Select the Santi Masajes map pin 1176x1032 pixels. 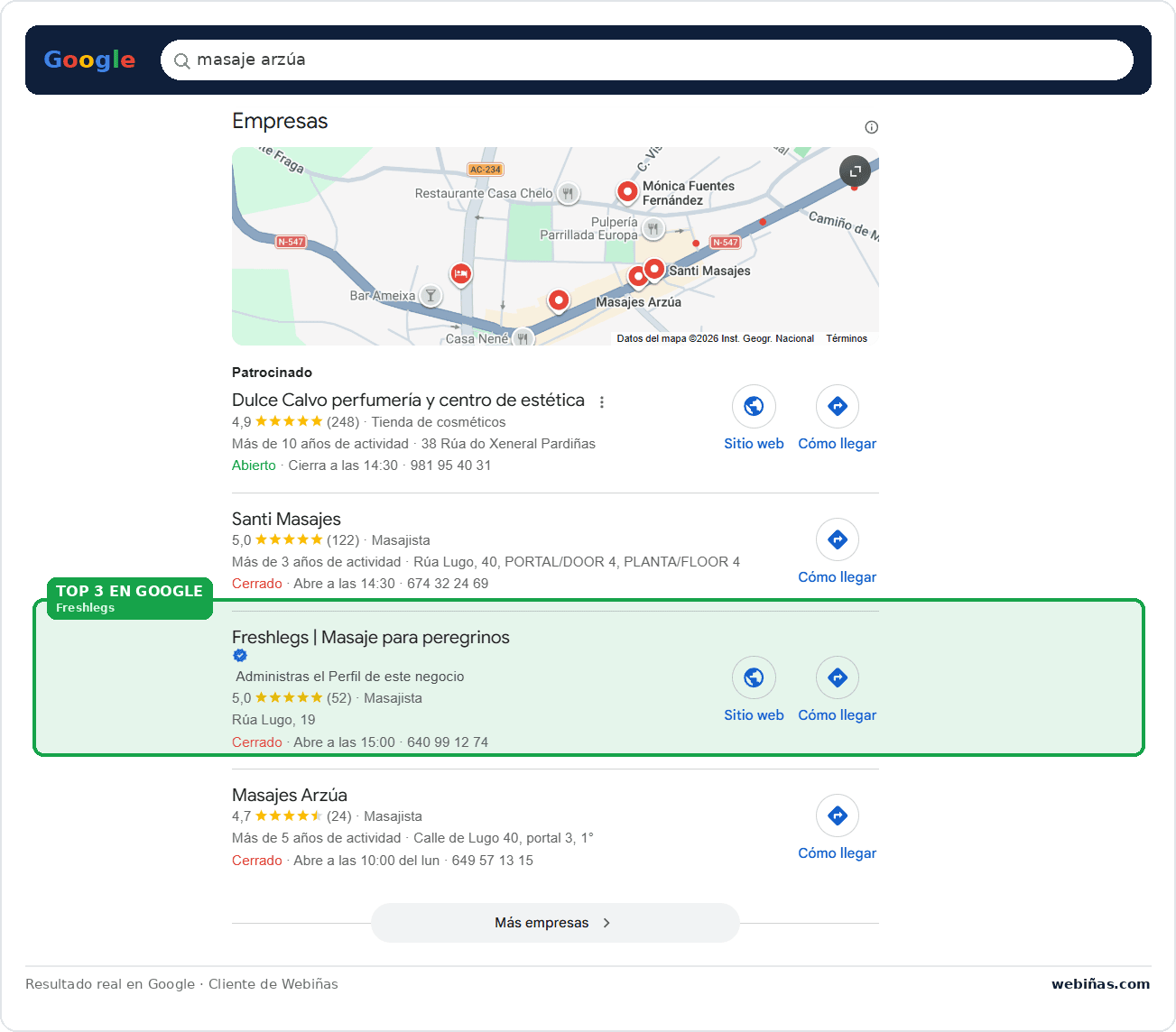pyautogui.click(x=654, y=269)
